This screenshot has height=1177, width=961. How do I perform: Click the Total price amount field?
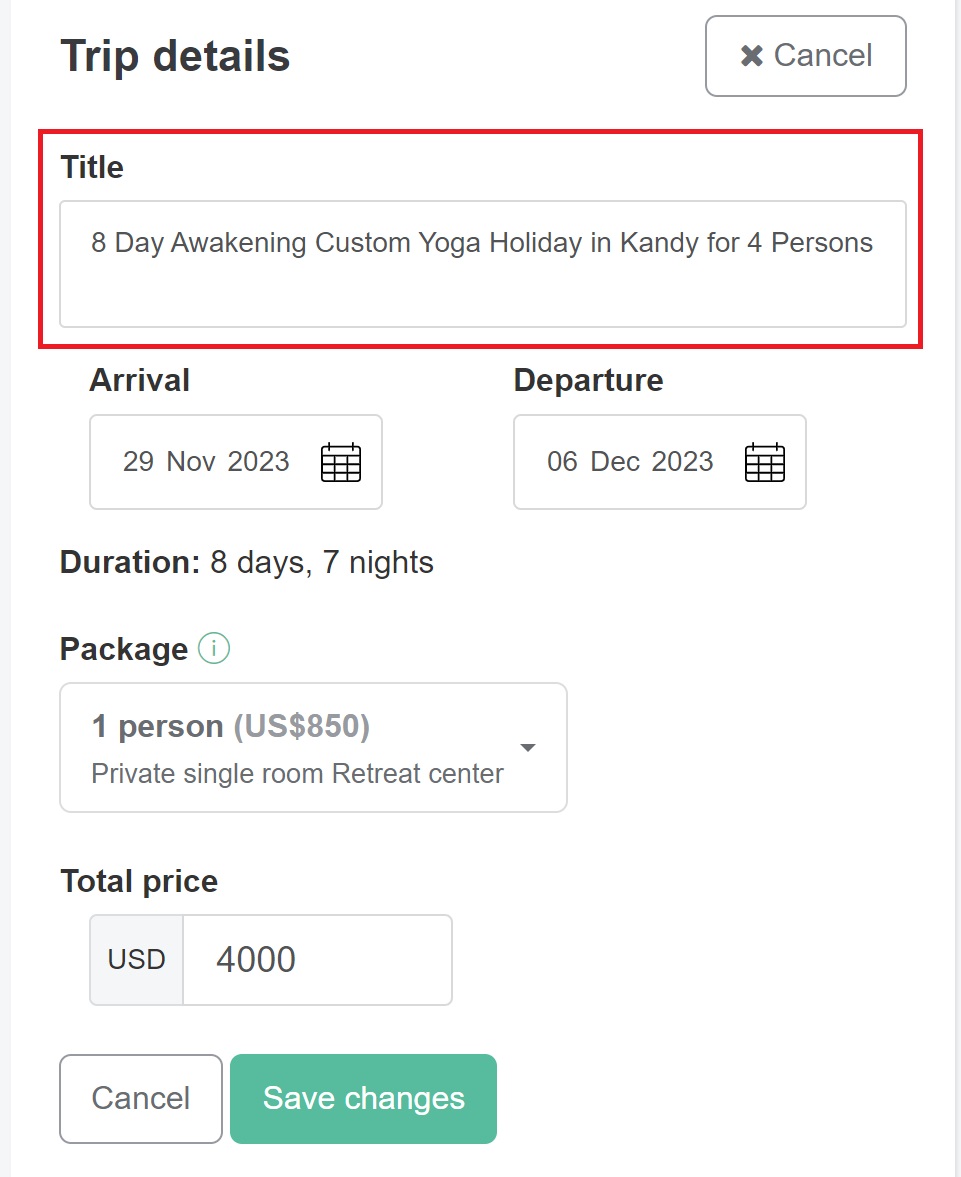316,959
